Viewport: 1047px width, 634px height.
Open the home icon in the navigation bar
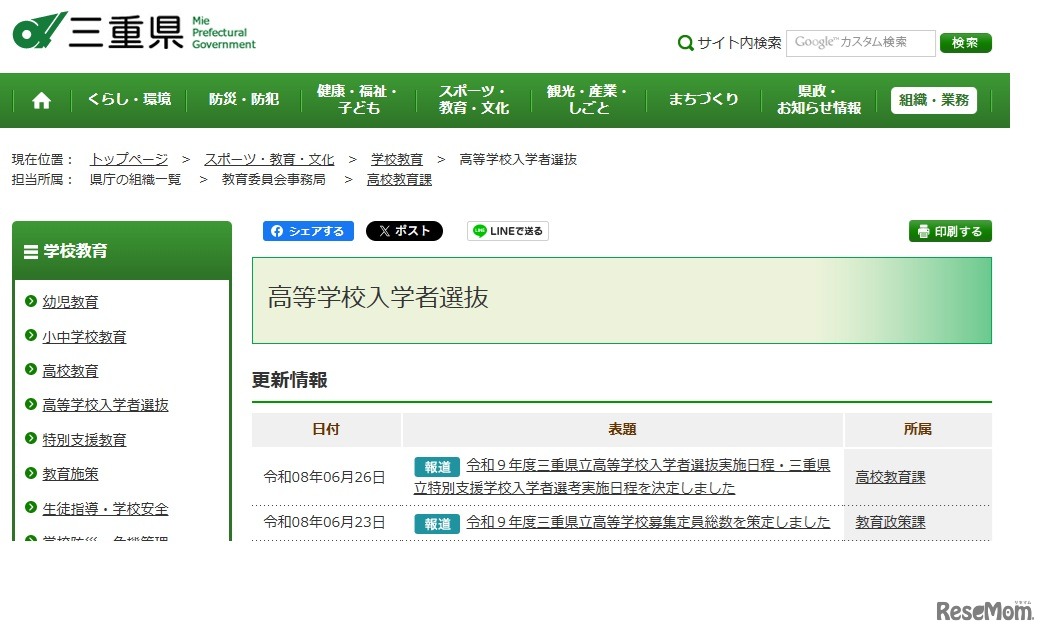[x=41, y=100]
